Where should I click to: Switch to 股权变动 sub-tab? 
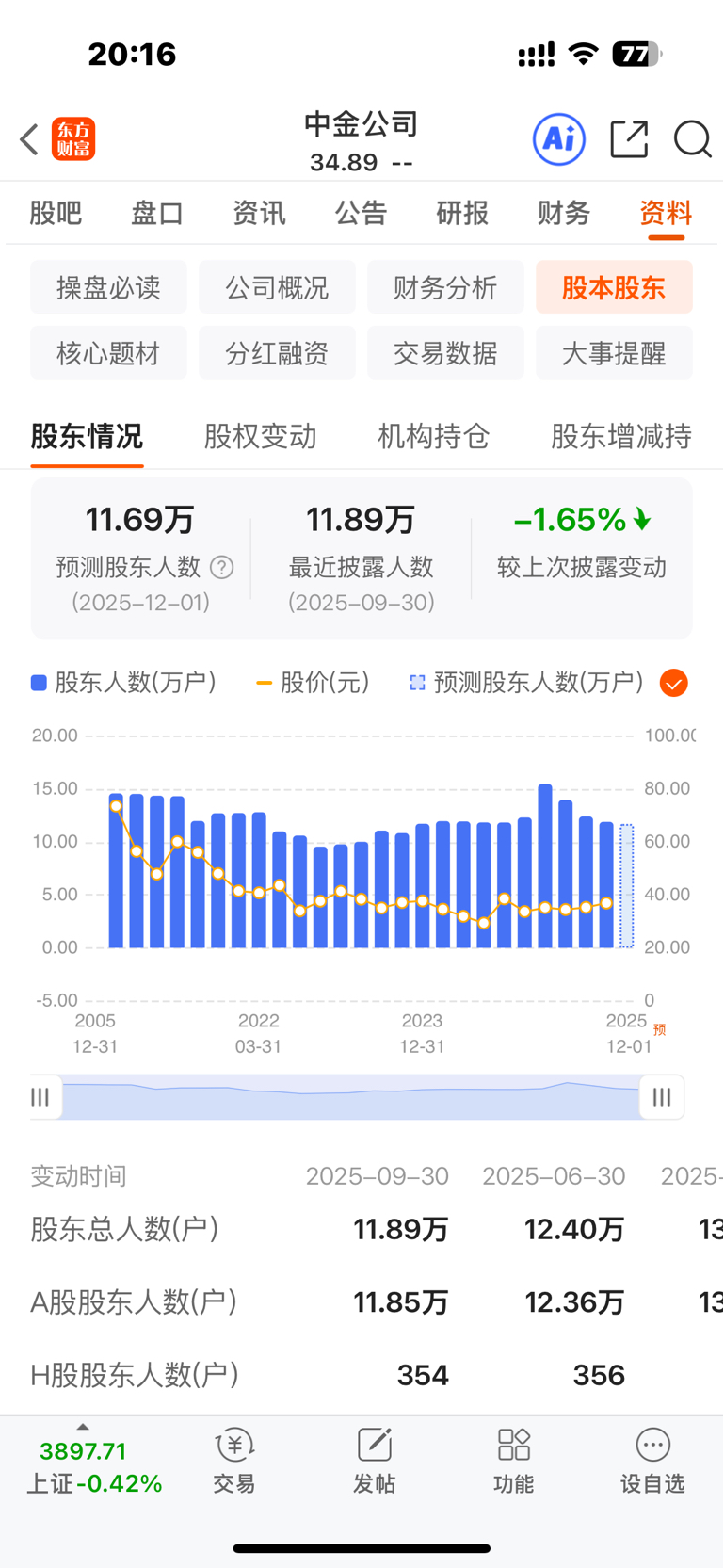point(261,437)
